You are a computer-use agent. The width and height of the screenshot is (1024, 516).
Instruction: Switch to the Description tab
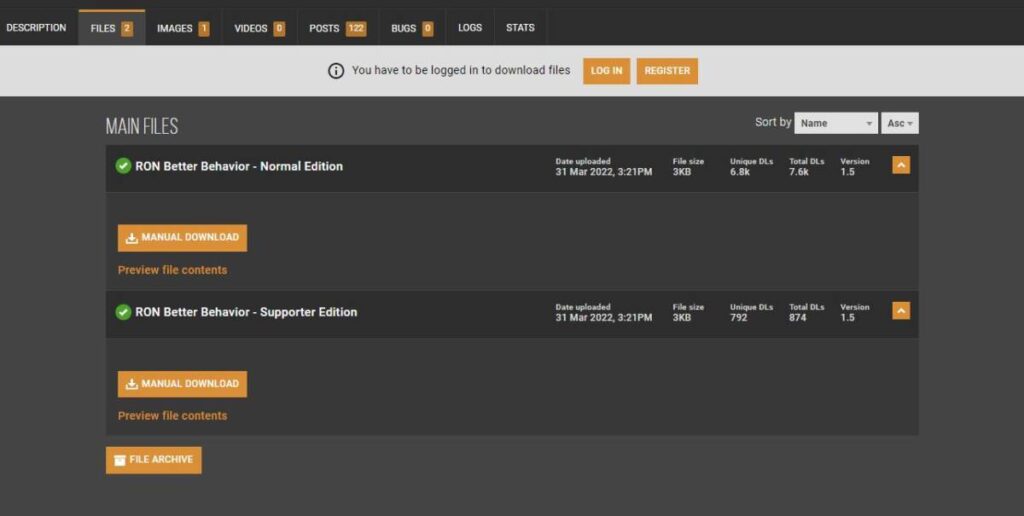coord(36,28)
